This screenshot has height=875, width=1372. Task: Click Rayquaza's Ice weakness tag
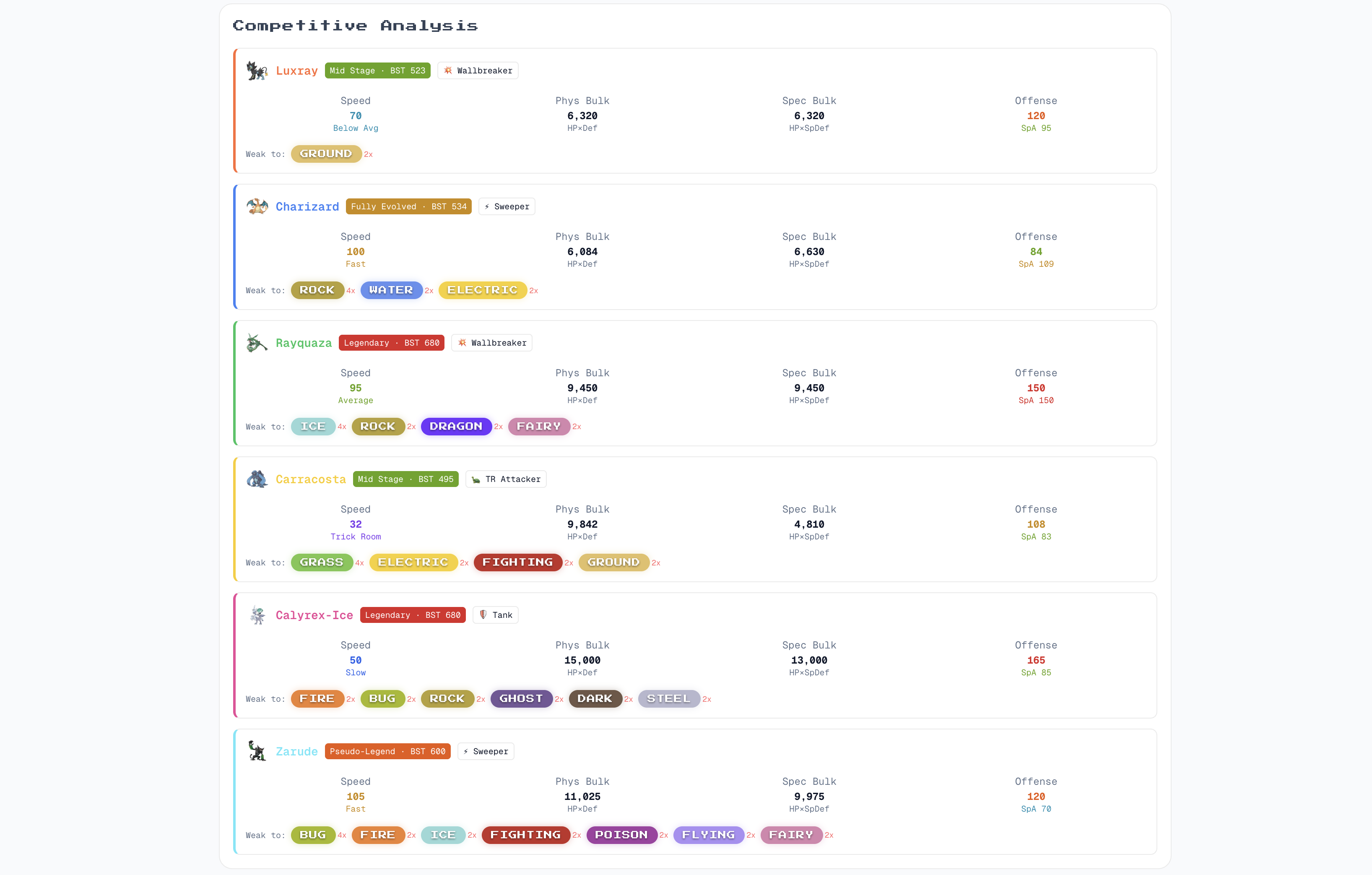coord(313,427)
